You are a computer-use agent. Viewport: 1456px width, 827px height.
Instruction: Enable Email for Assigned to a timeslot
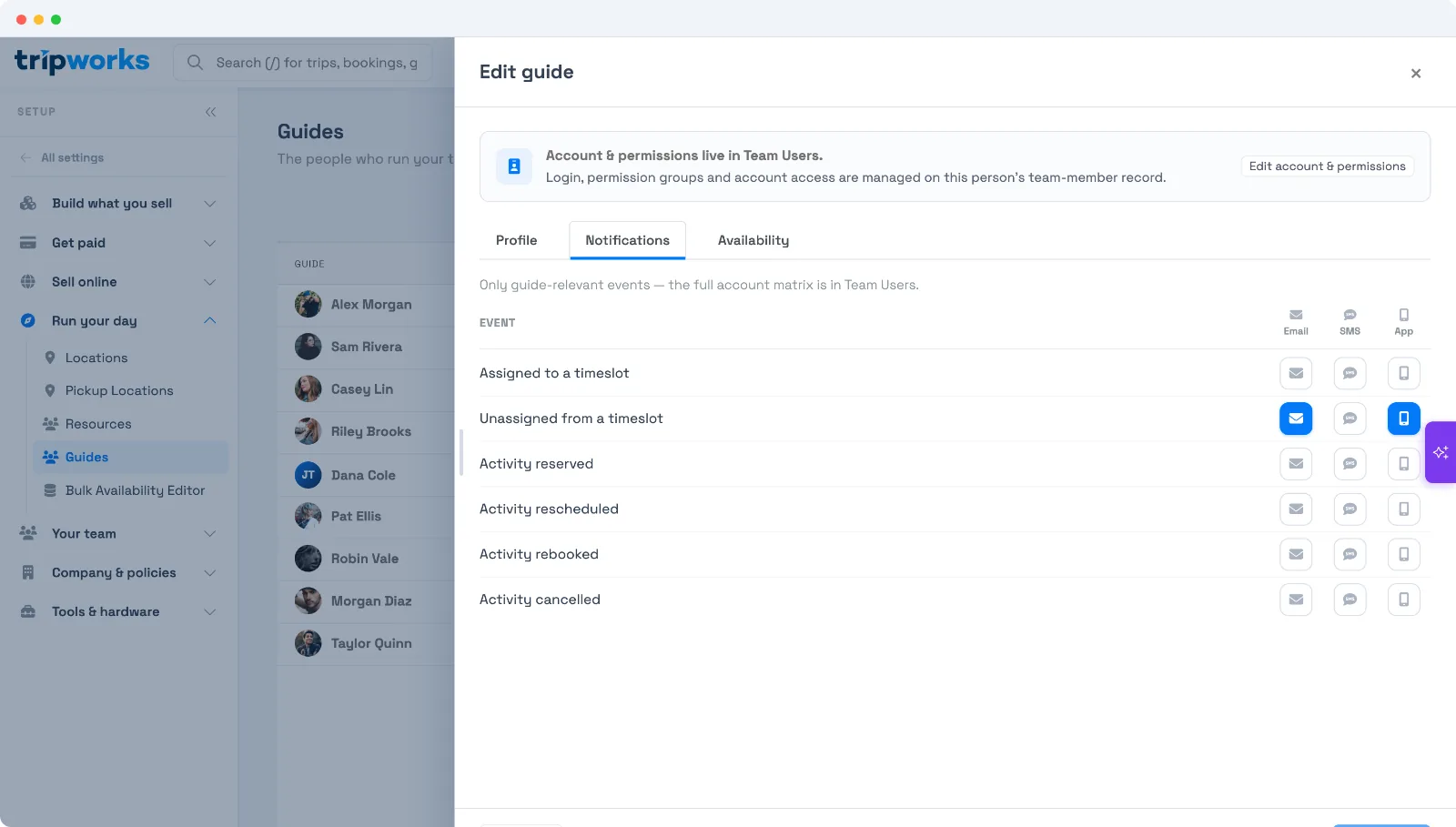click(x=1296, y=373)
